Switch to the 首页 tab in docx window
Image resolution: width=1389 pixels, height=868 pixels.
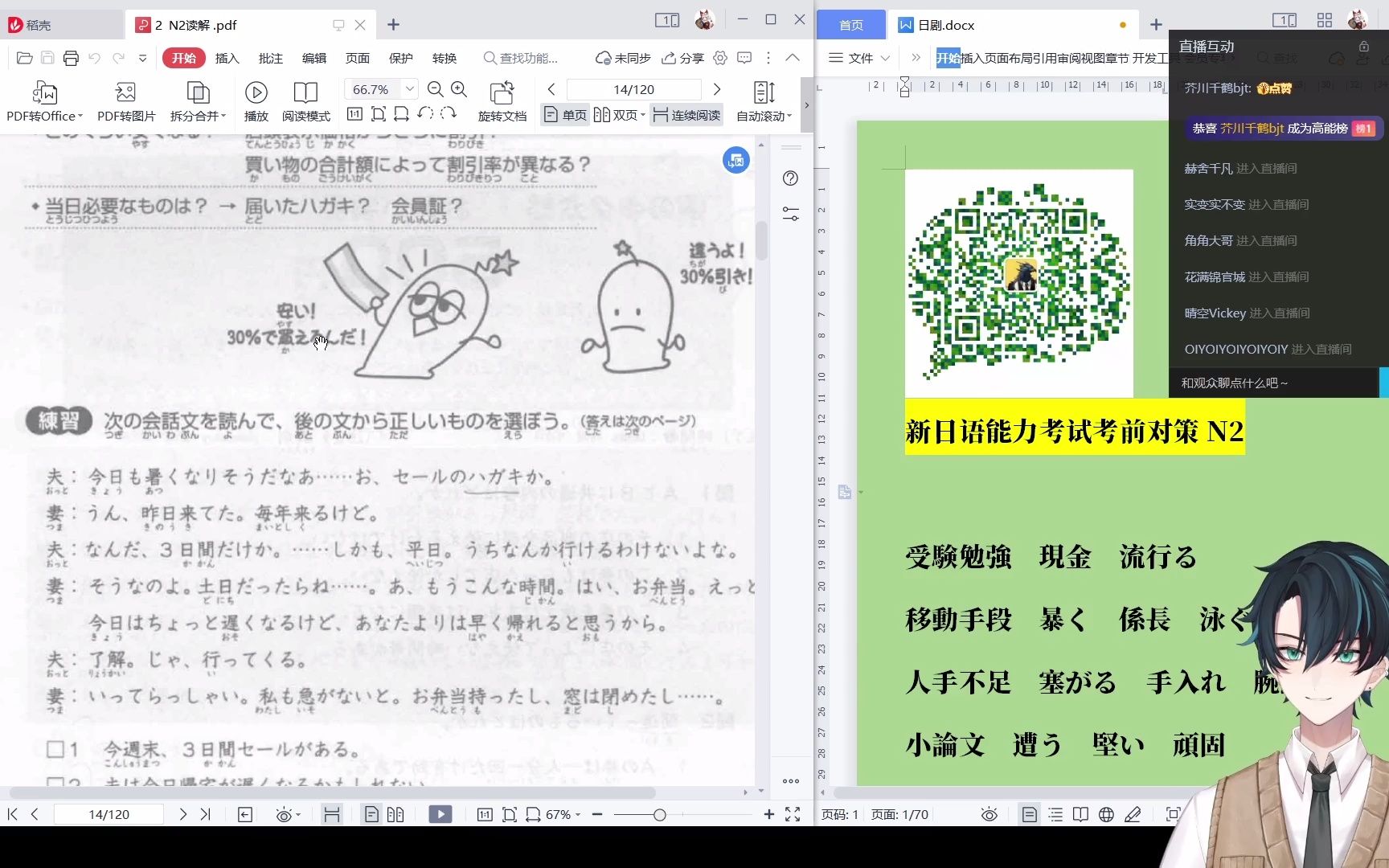(851, 25)
